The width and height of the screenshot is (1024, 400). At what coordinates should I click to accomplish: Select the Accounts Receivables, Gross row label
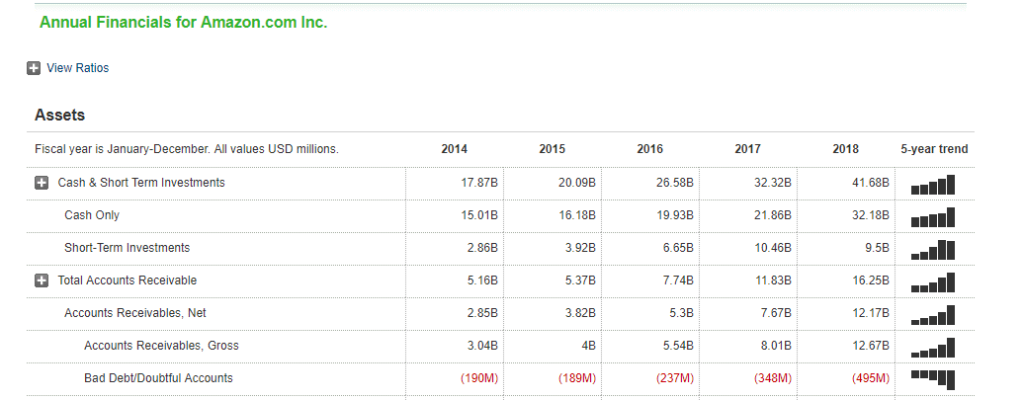coord(161,345)
